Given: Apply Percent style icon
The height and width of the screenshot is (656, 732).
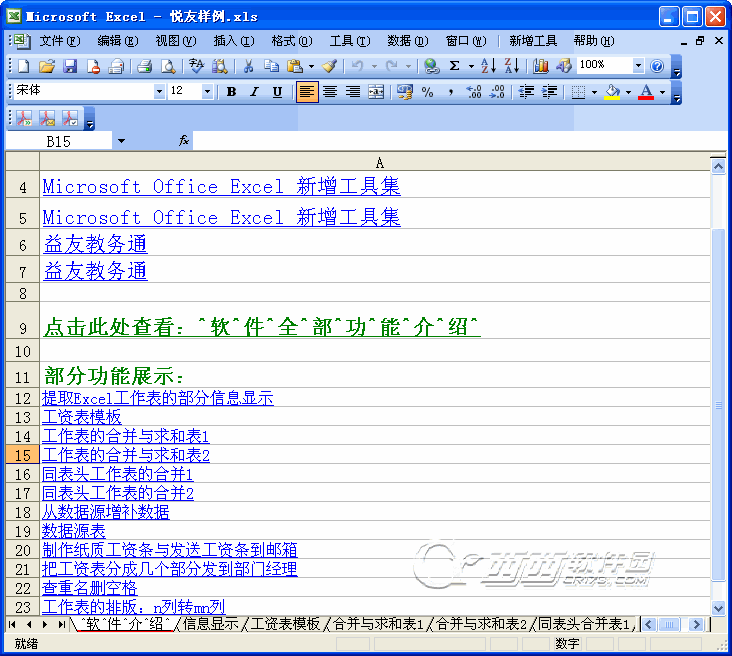Looking at the screenshot, I should (x=427, y=92).
